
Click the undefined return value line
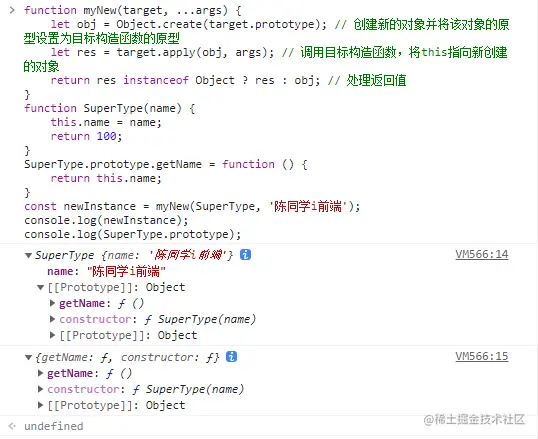(x=54, y=426)
